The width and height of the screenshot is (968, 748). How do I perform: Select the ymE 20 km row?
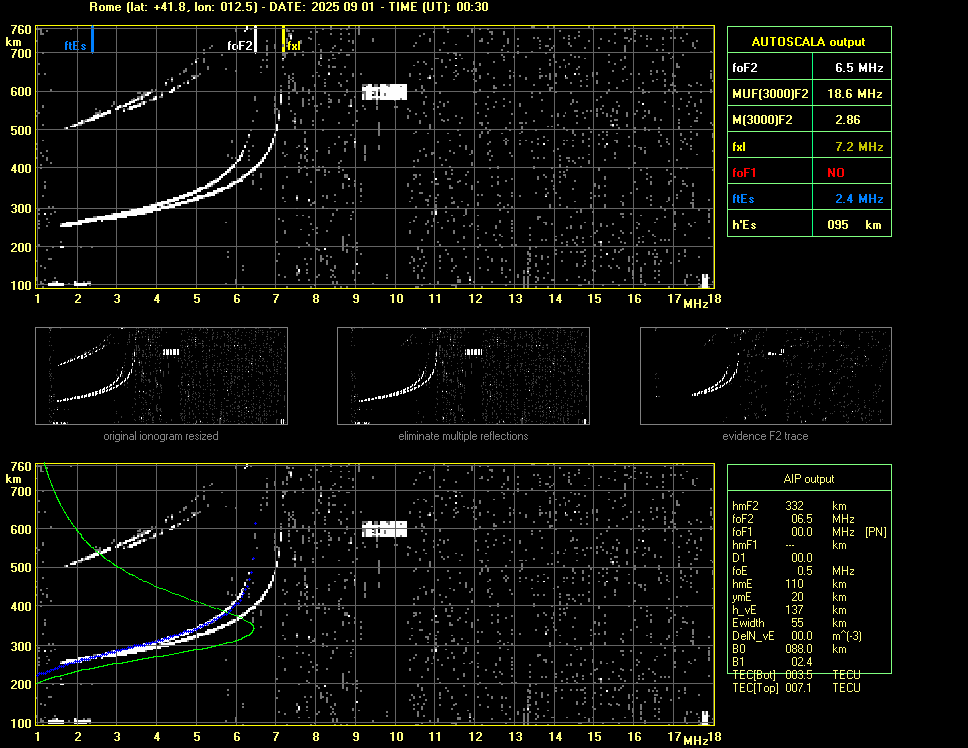click(x=790, y=596)
